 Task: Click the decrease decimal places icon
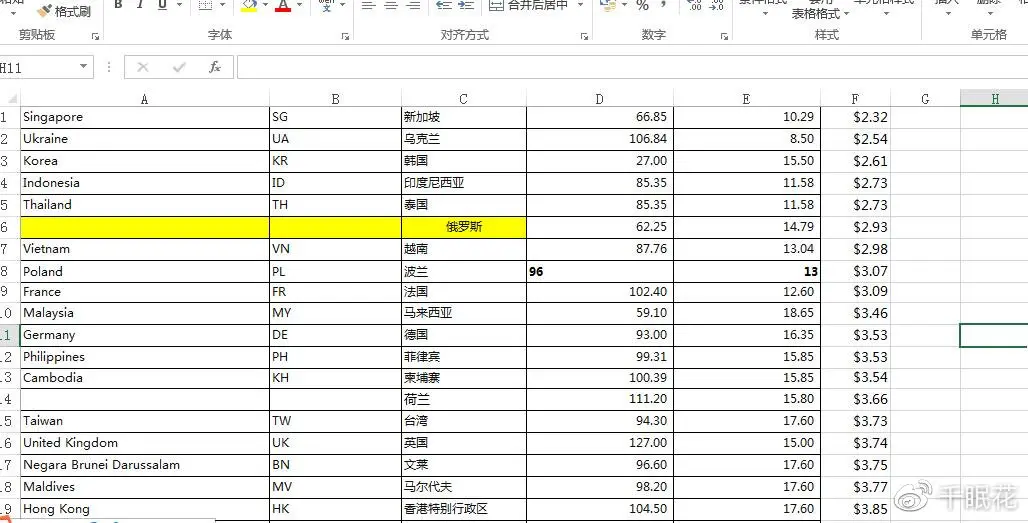717,5
